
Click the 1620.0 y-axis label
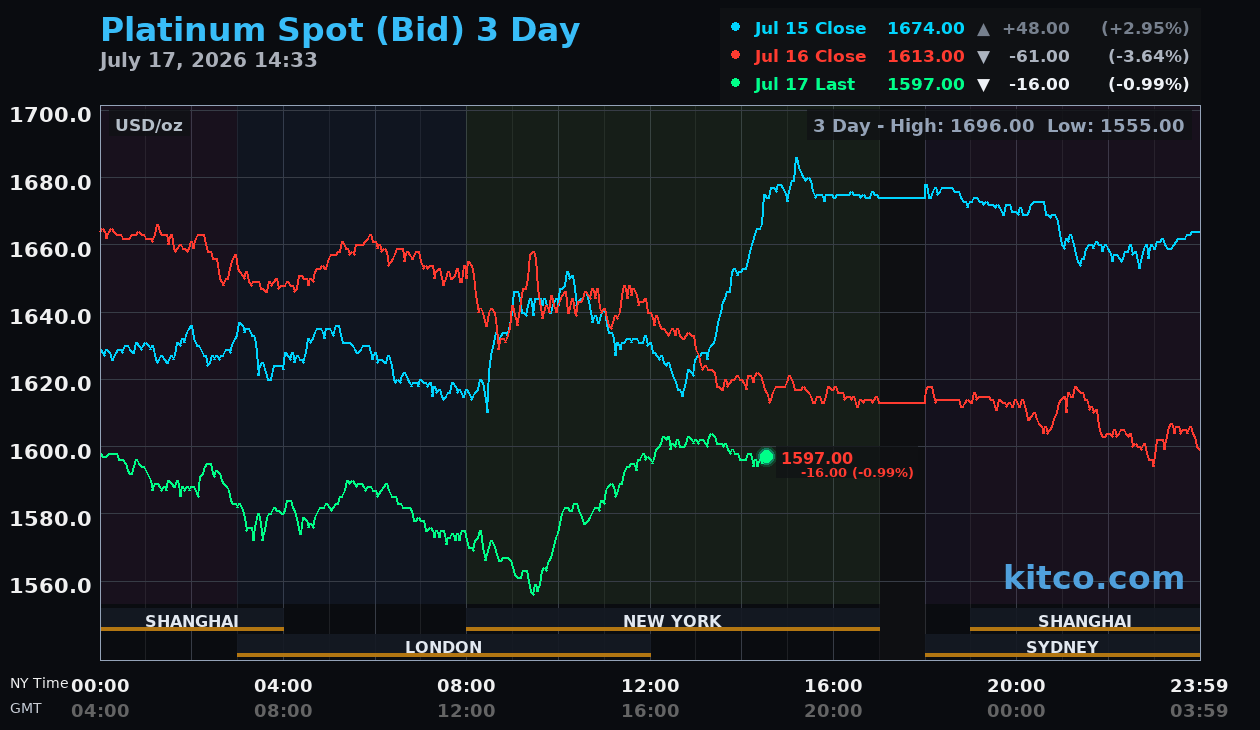tap(50, 382)
